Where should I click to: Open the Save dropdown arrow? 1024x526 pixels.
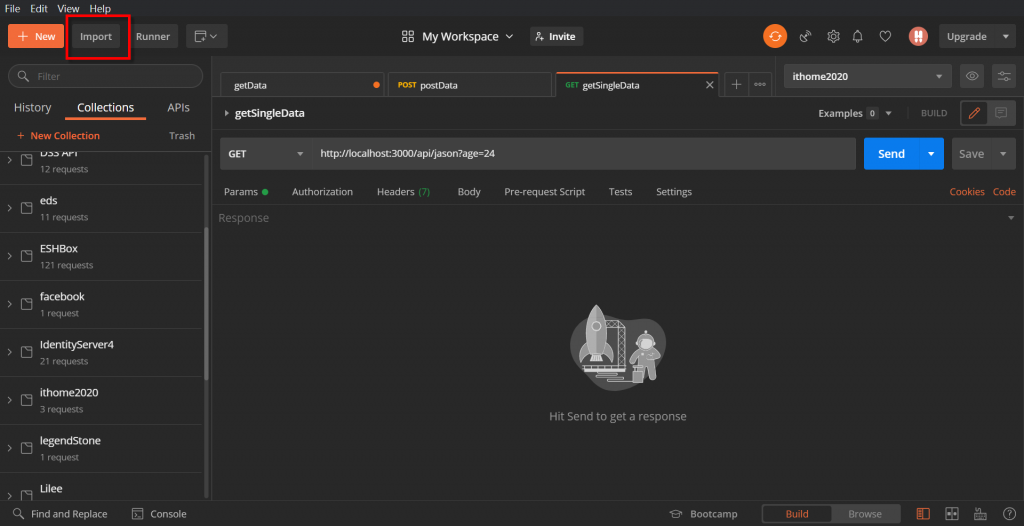(1004, 154)
